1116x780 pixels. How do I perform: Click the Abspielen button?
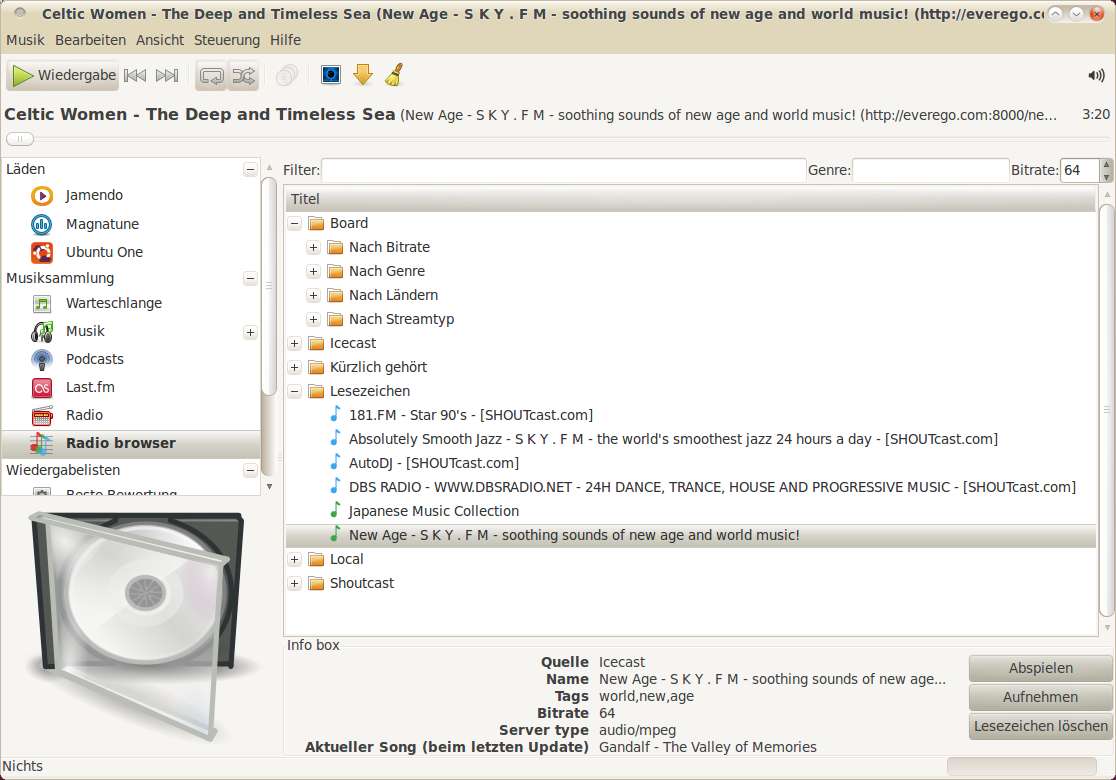(x=1041, y=668)
